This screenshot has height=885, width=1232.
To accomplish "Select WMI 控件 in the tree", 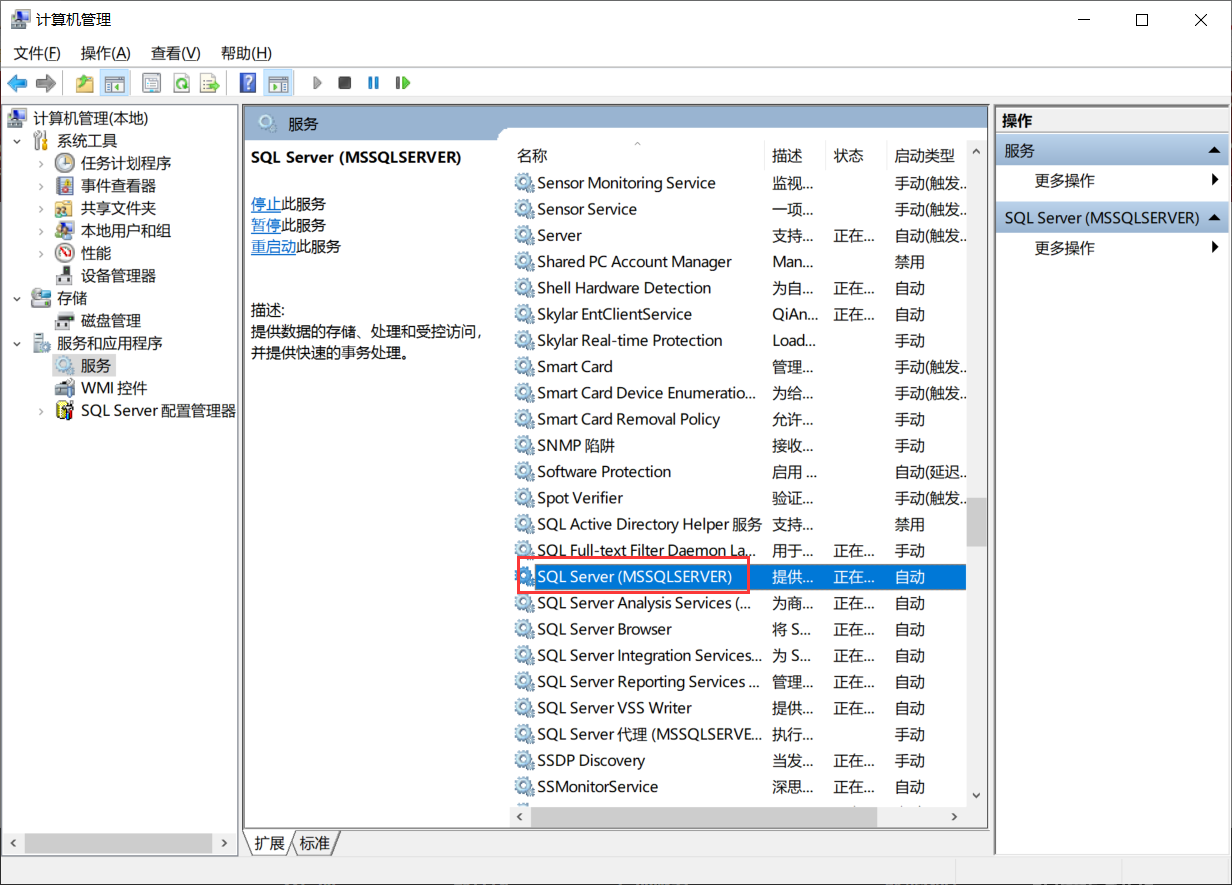I will pos(114,388).
